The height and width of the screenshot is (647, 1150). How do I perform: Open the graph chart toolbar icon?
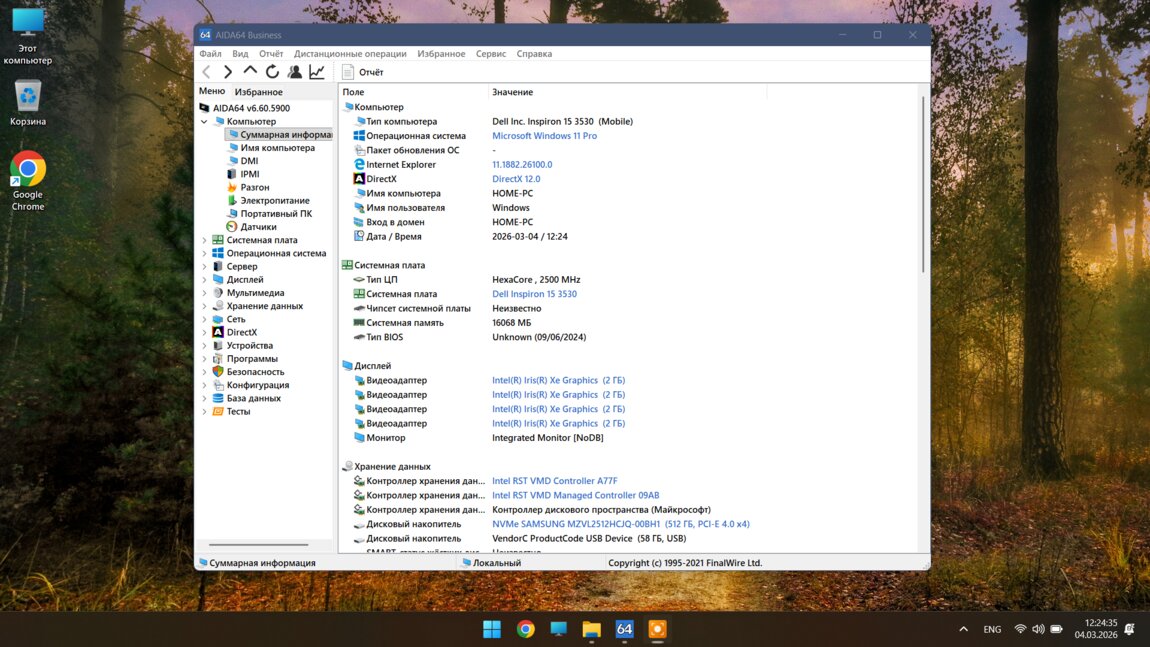click(317, 72)
